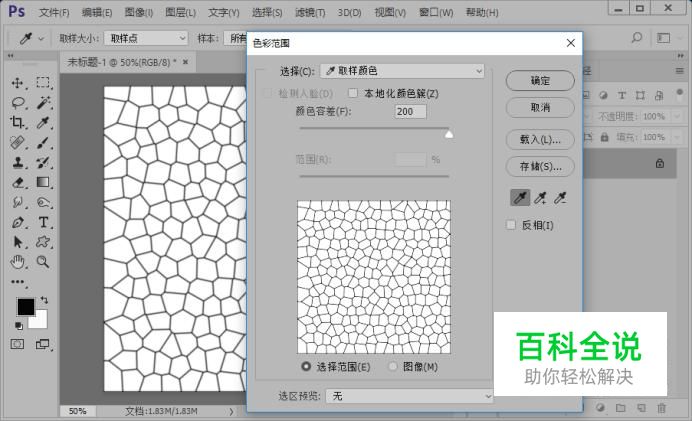Select the Horizontal Type tool

(x=44, y=222)
